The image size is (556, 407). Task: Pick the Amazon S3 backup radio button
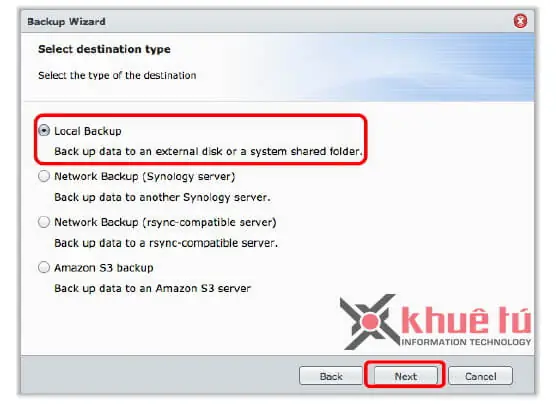click(x=44, y=267)
